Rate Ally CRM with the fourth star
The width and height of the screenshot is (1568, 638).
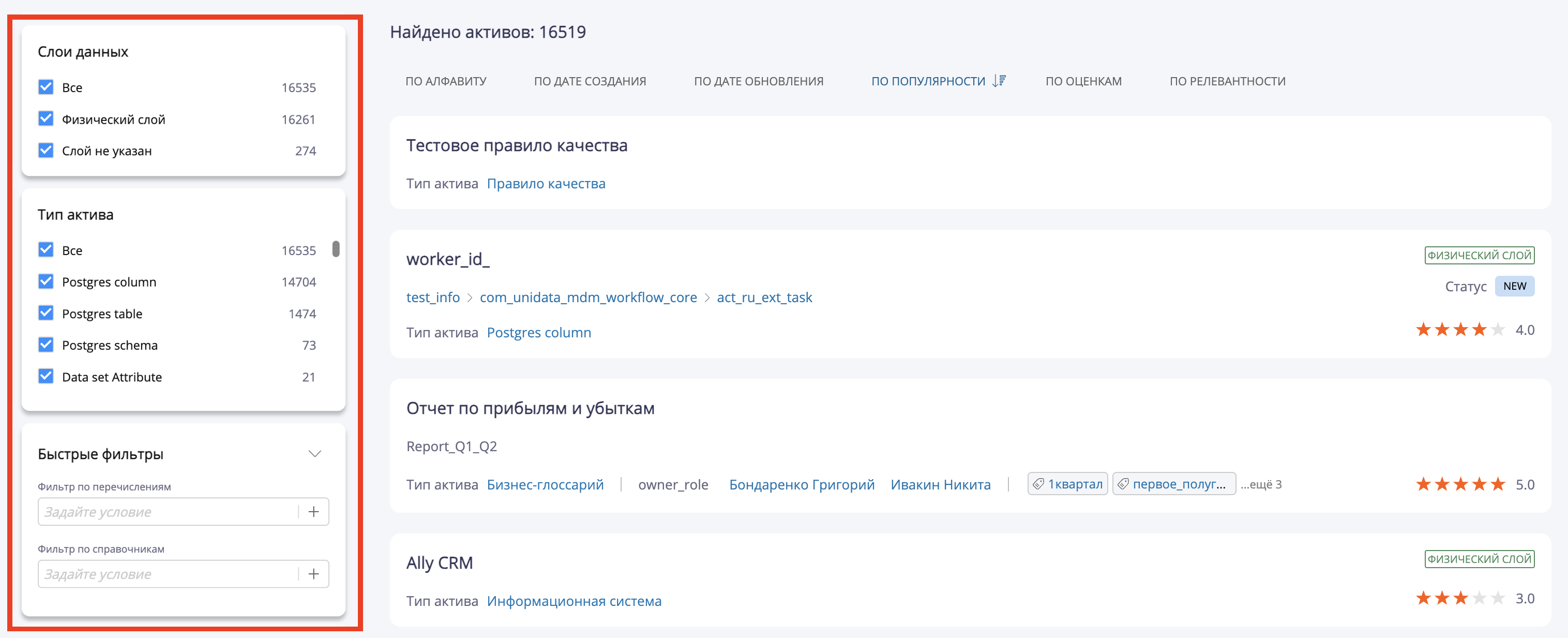point(1479,600)
